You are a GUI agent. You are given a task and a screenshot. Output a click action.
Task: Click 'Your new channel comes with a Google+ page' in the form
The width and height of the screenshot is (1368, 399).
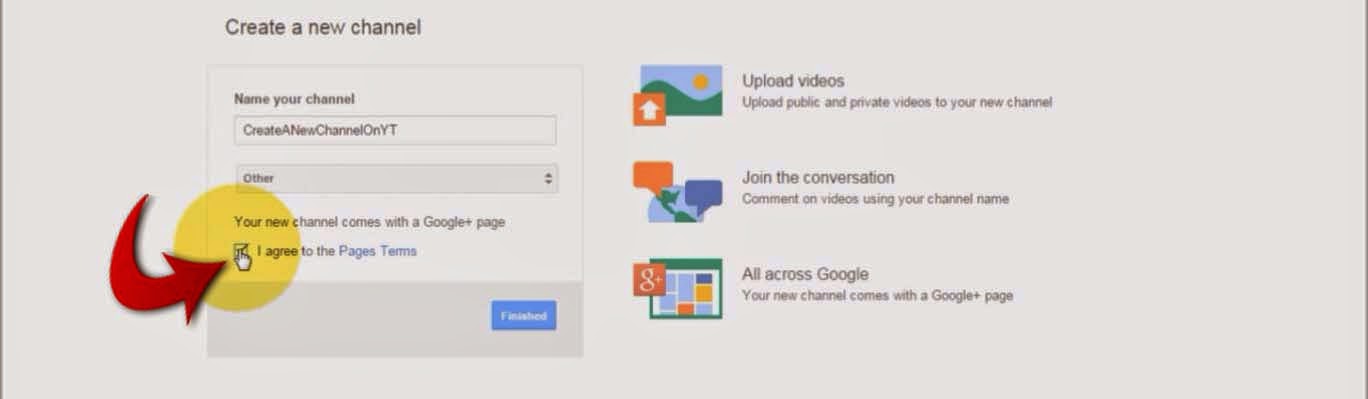coord(369,222)
